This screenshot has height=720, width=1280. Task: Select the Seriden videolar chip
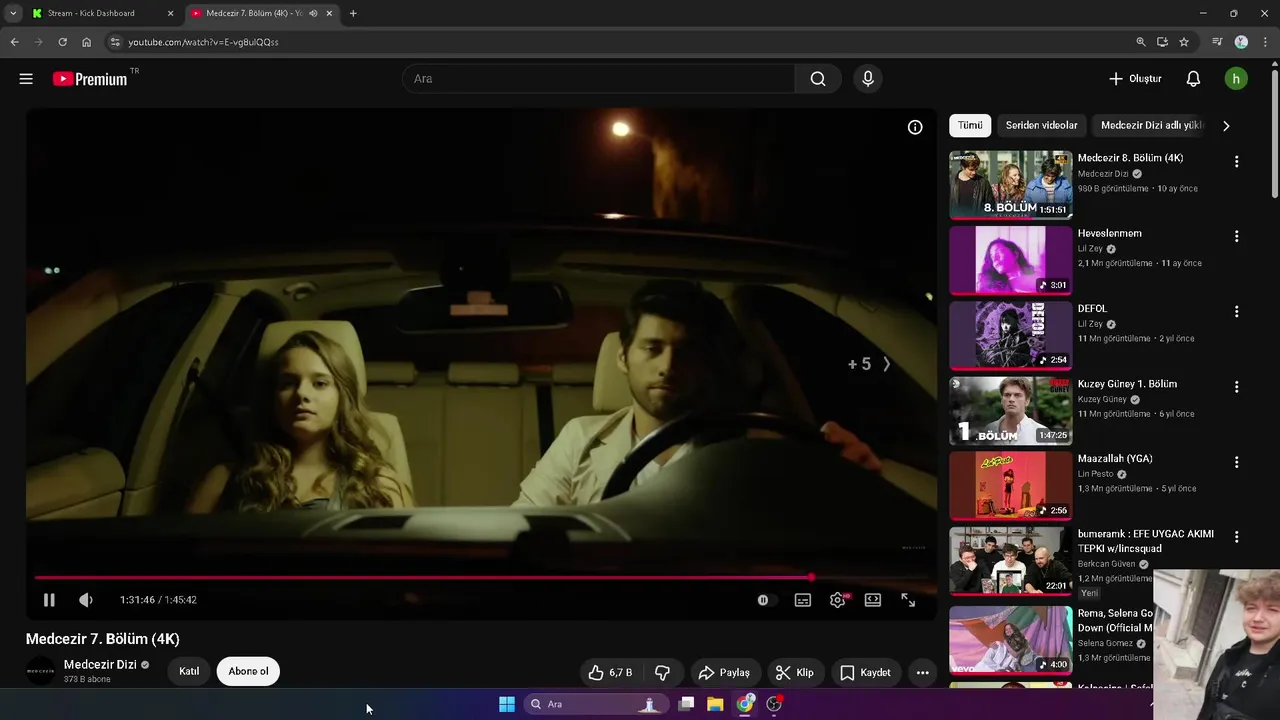coord(1041,126)
